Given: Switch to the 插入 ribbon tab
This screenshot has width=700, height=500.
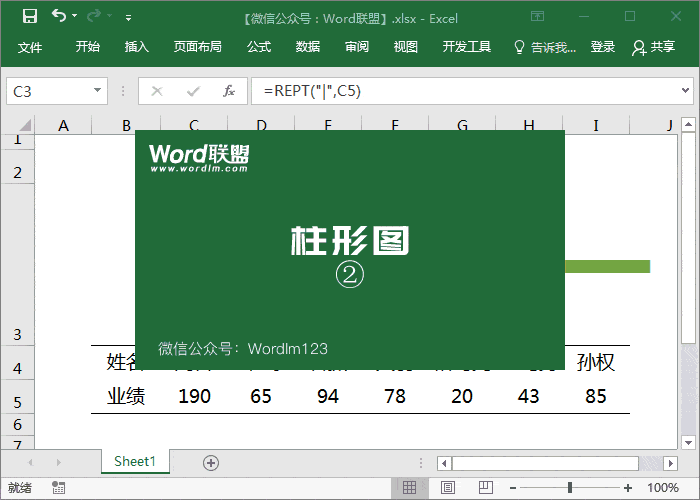Looking at the screenshot, I should coord(137,46).
